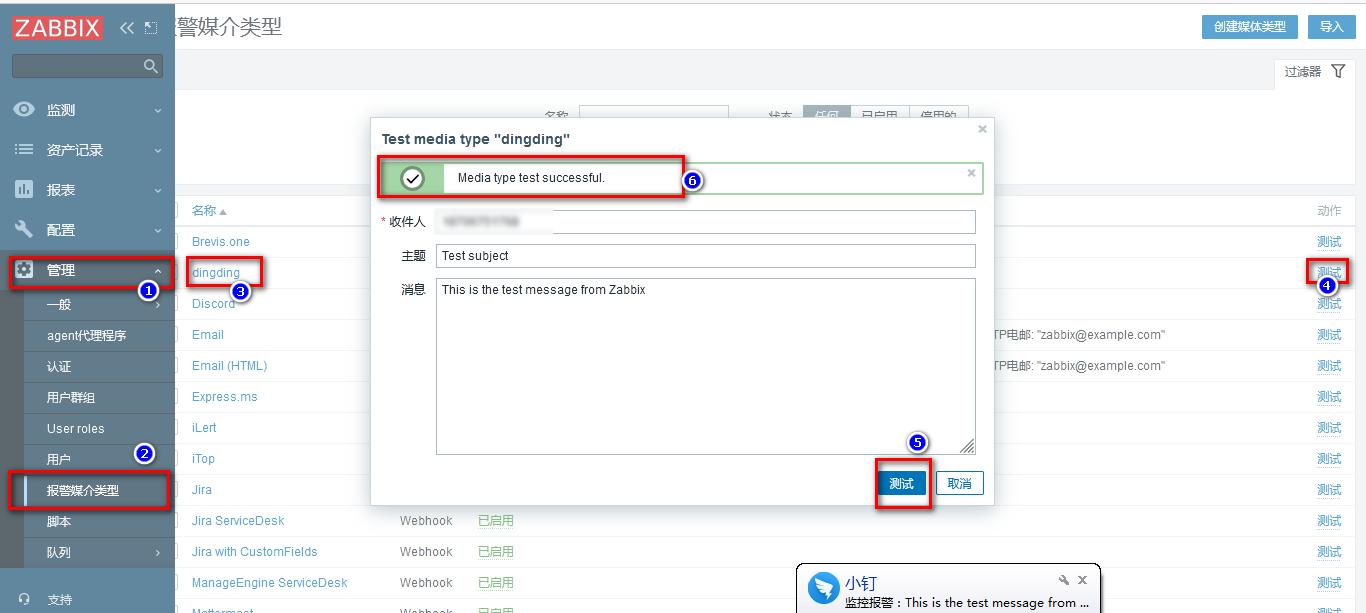1366x613 pixels.
Task: Collapse the sidebar with double-chevron icon
Action: click(x=127, y=28)
